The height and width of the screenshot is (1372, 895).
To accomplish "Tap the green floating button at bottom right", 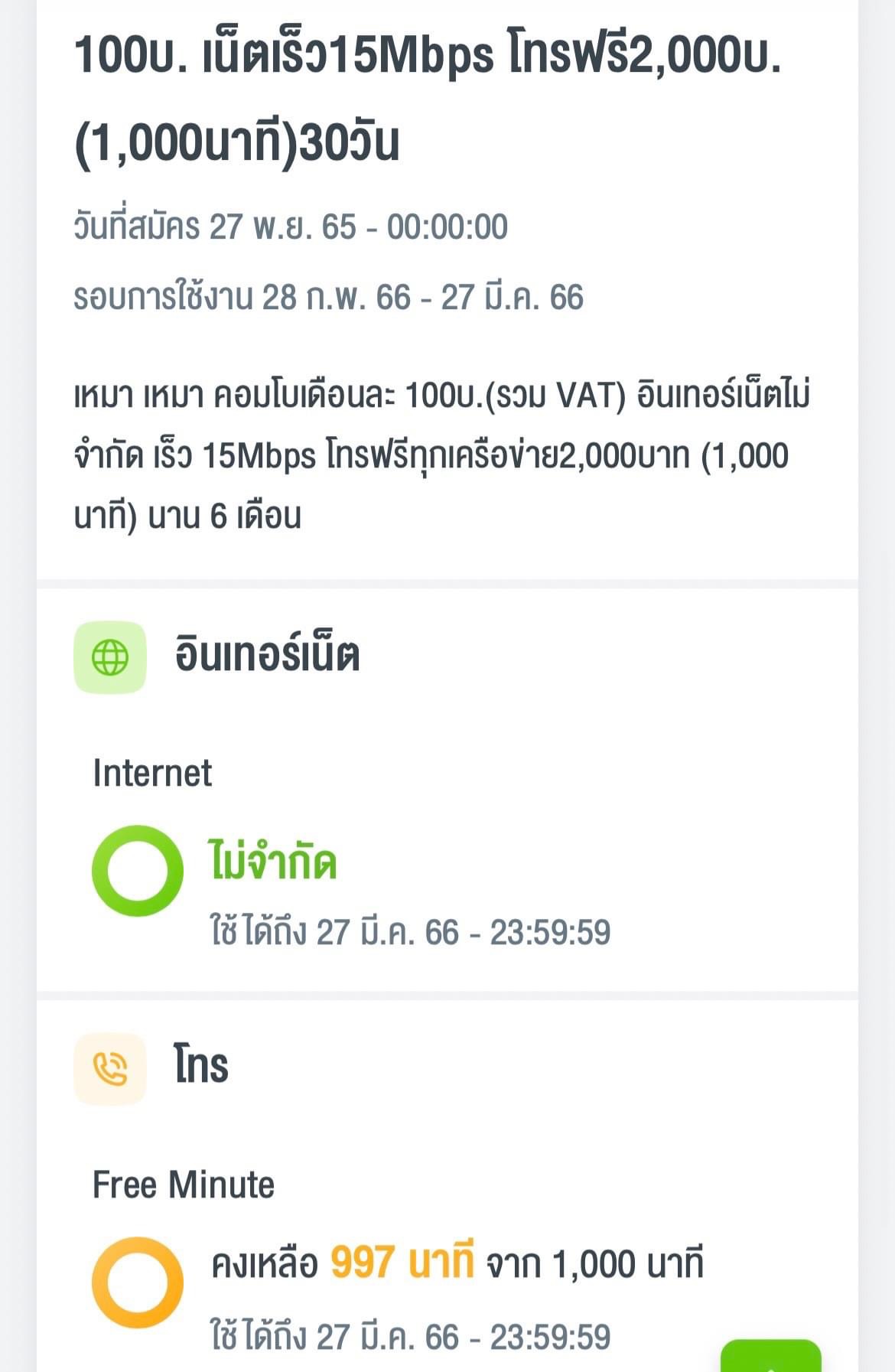I will tap(771, 1355).
